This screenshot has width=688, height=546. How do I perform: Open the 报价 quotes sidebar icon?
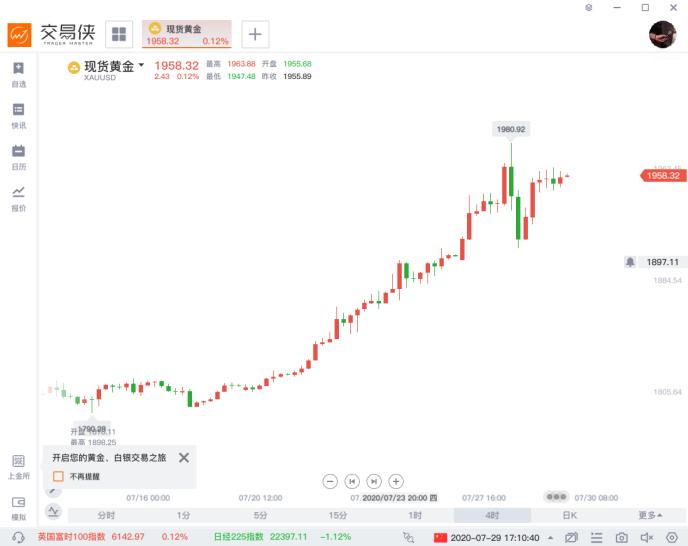18,198
